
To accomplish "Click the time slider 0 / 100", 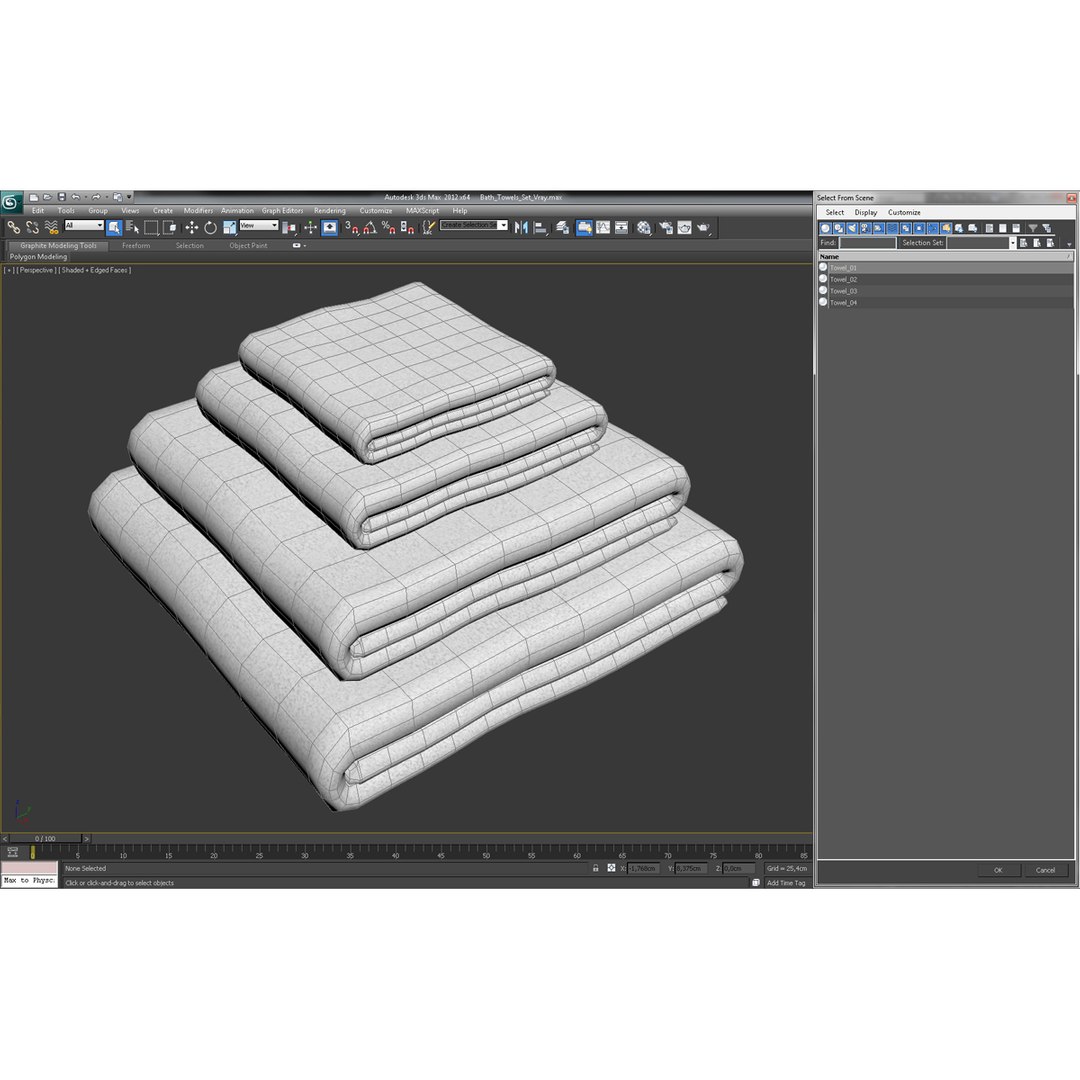I will click(x=45, y=838).
